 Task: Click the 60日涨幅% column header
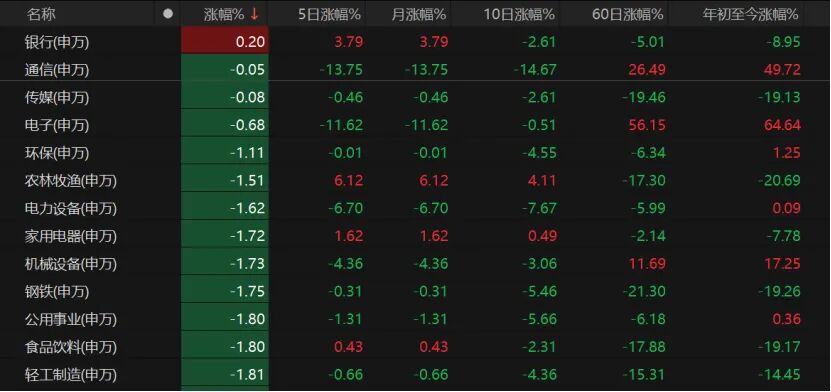627,14
